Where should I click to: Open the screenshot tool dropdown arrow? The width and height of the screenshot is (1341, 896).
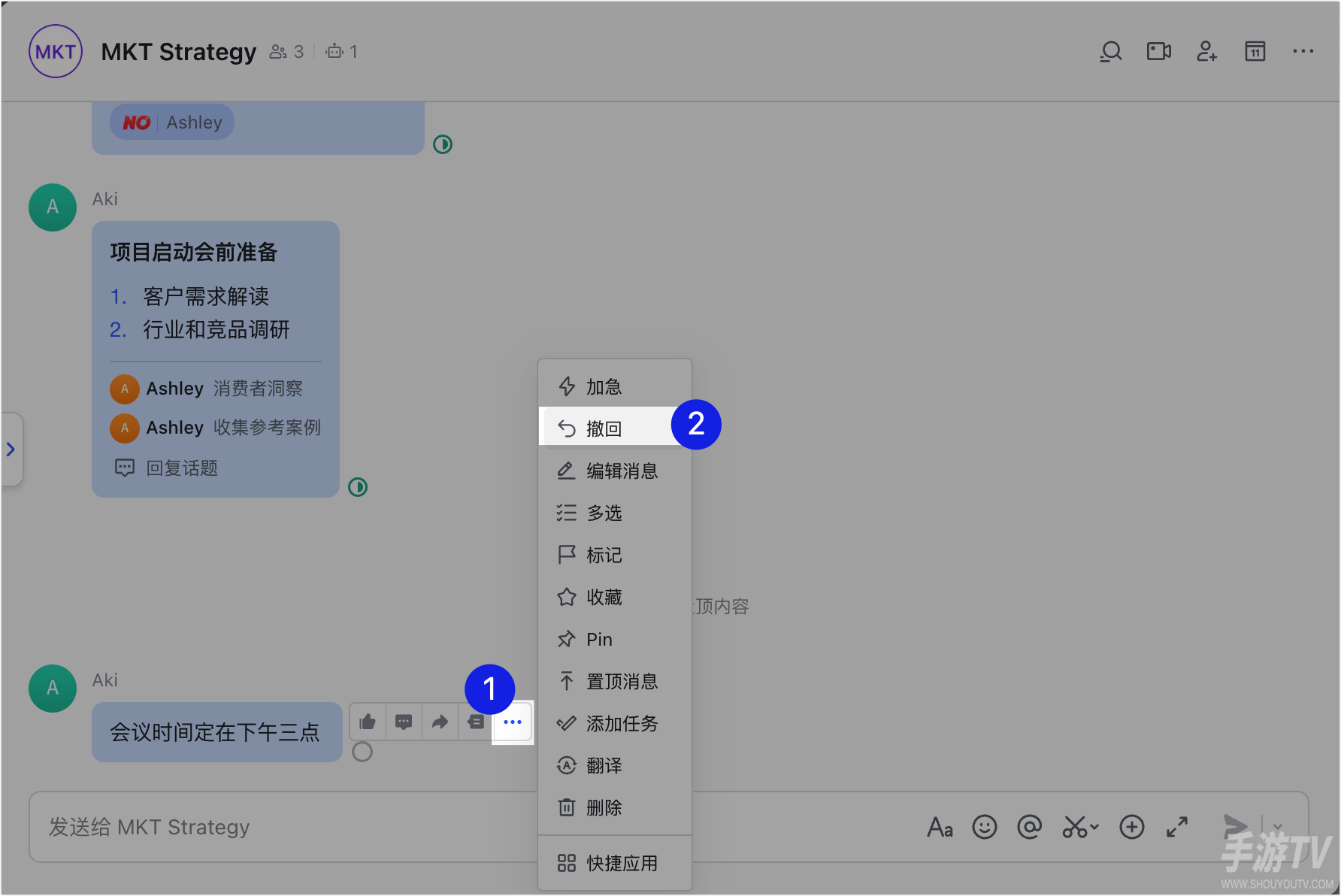[1094, 828]
